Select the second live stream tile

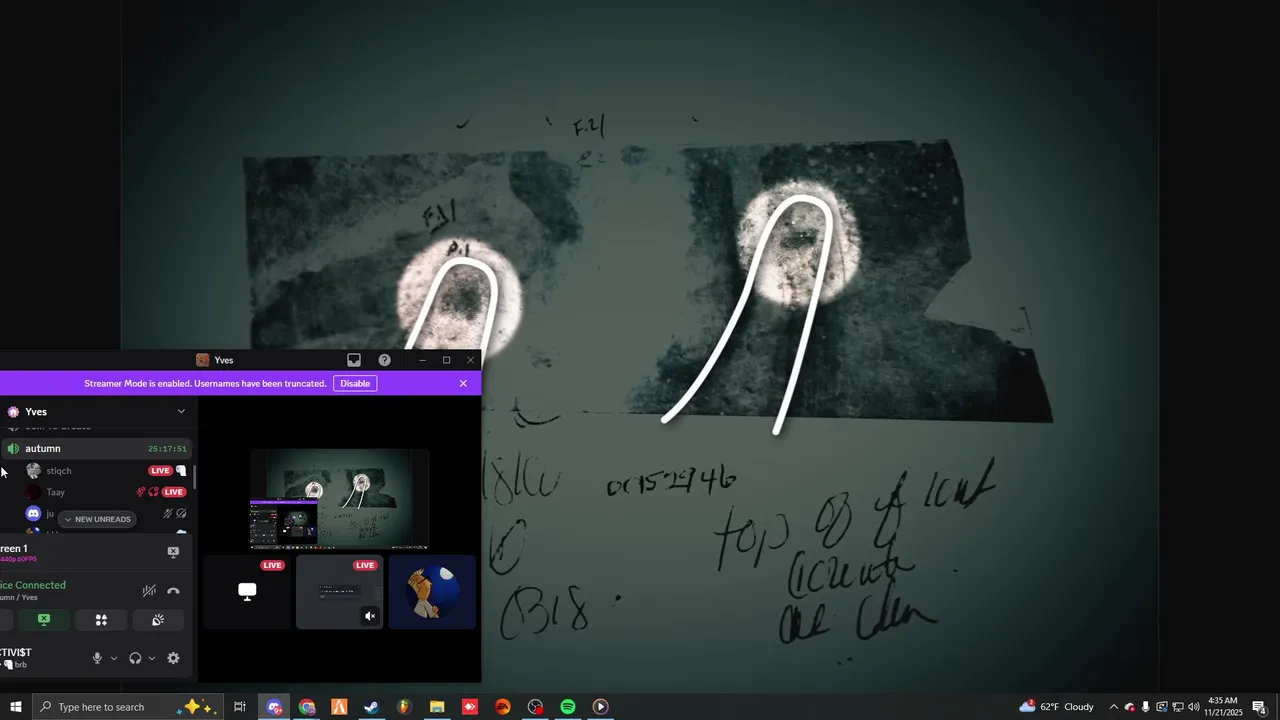click(339, 592)
